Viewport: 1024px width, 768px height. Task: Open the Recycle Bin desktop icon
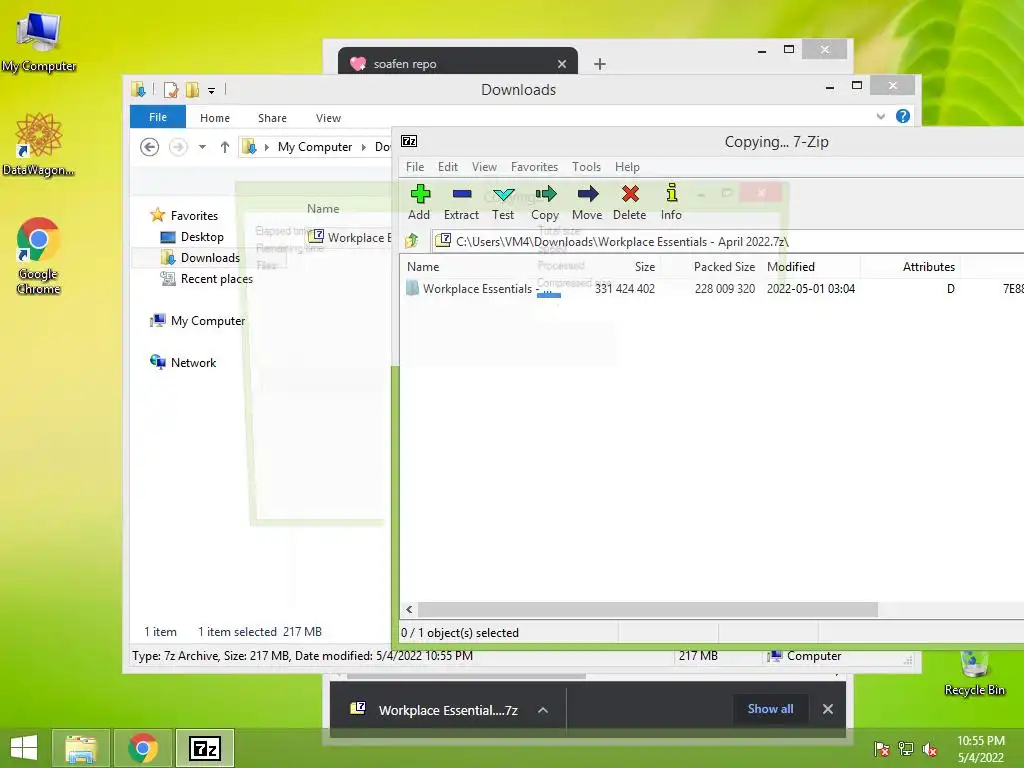point(974,673)
